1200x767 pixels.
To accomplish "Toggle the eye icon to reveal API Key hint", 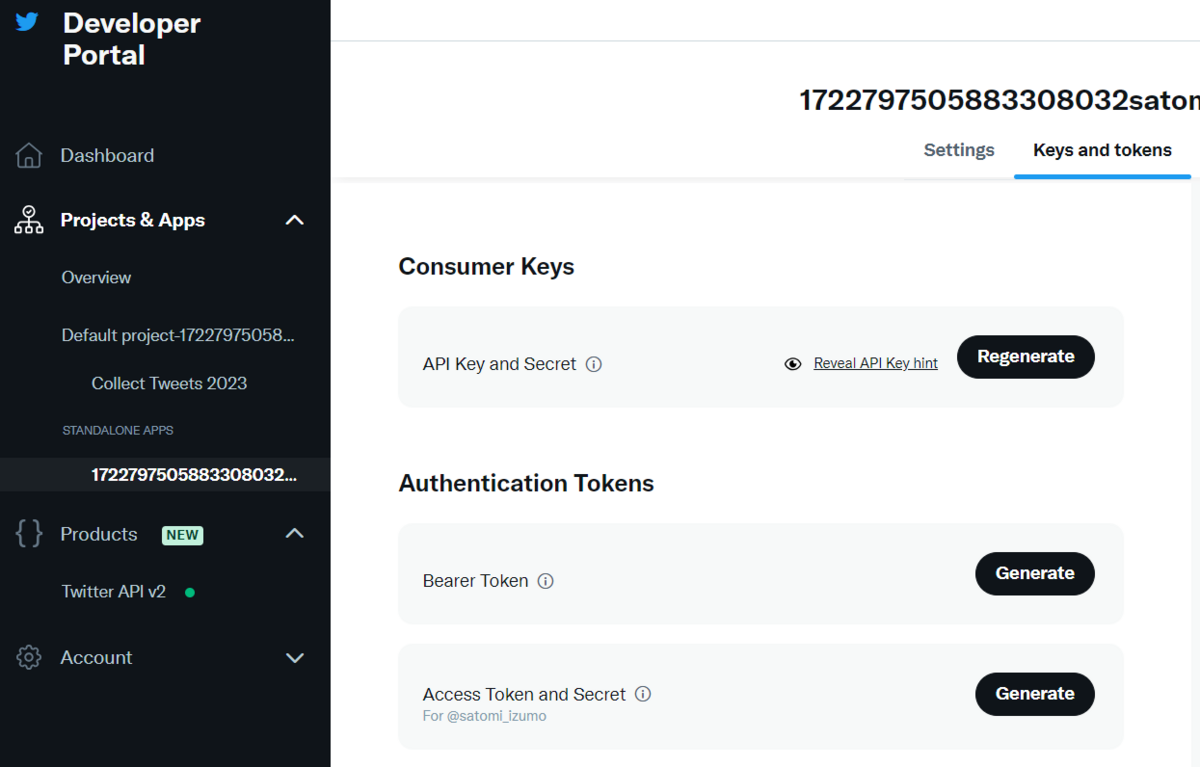I will tap(793, 364).
